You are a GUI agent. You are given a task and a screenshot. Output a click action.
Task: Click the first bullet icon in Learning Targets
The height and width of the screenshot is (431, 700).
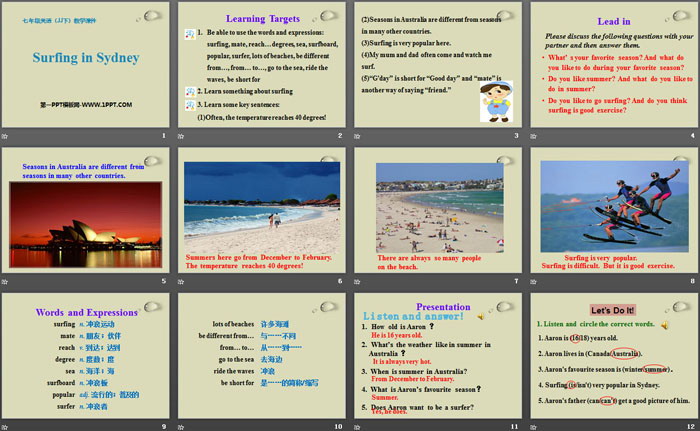click(x=188, y=33)
